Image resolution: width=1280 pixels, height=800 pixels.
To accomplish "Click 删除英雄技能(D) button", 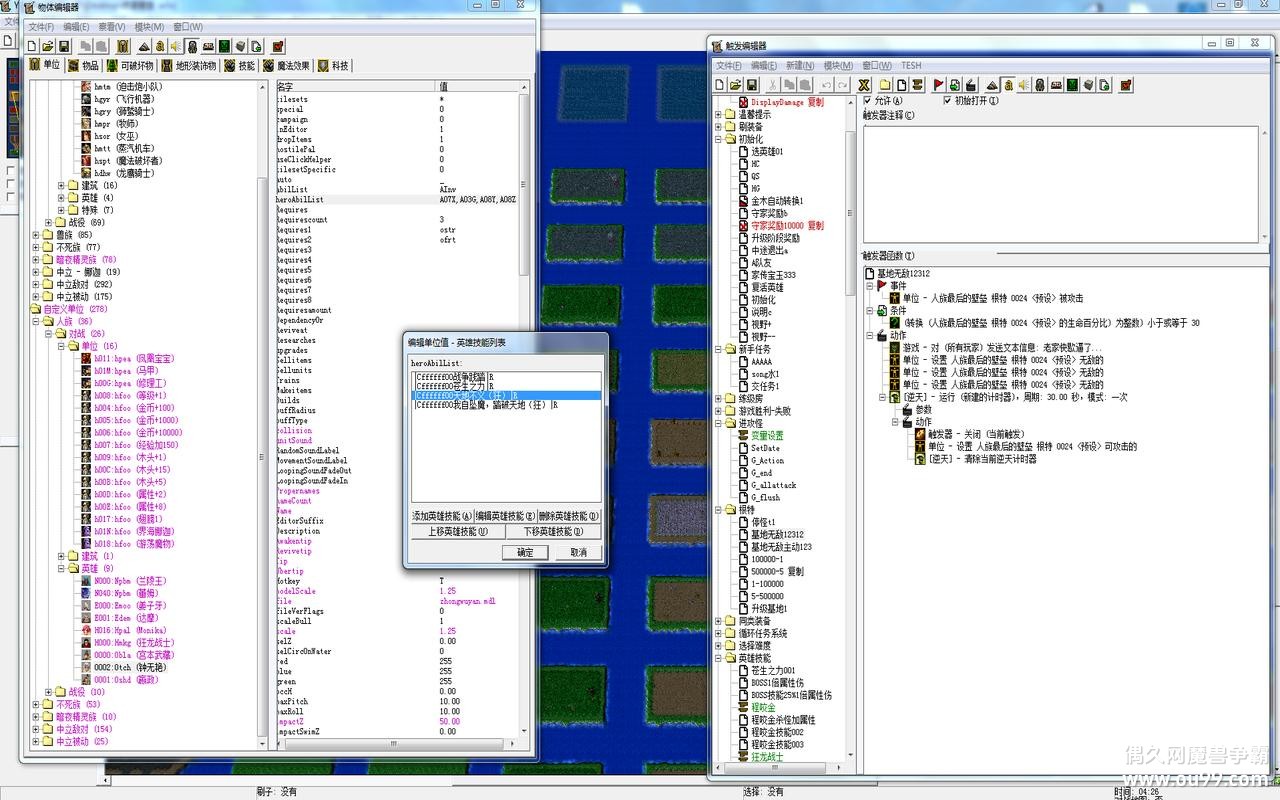I will tap(569, 517).
